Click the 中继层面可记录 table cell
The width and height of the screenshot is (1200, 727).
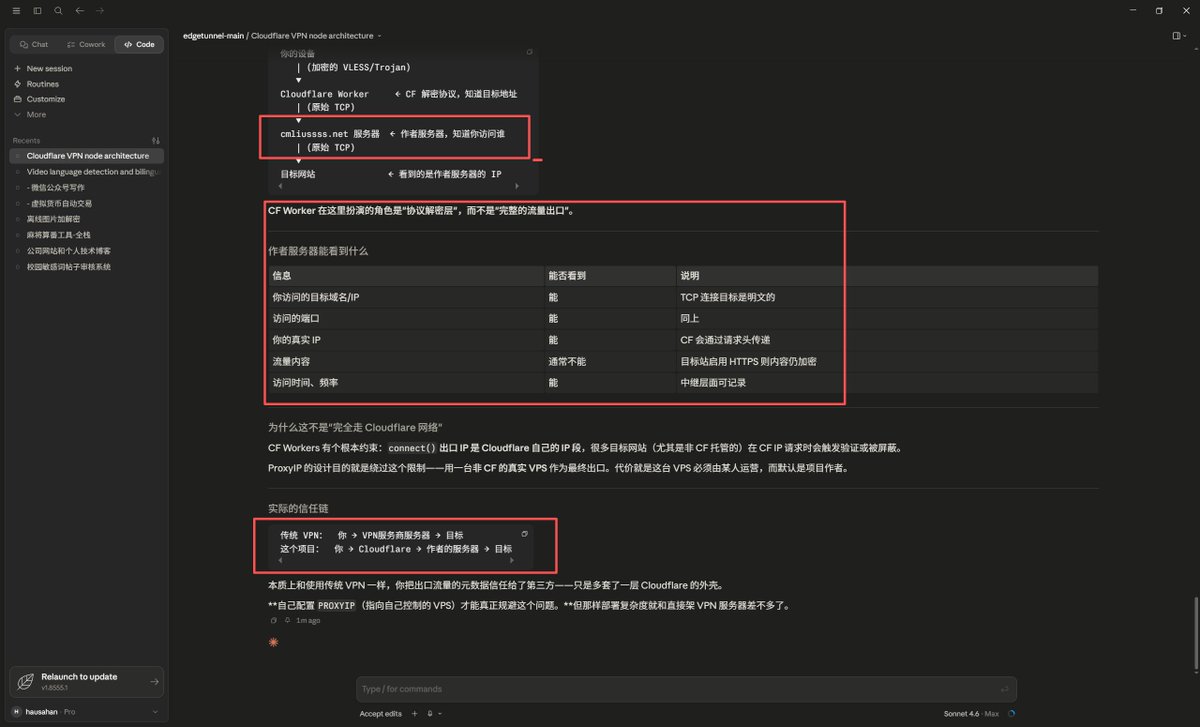coord(887,383)
